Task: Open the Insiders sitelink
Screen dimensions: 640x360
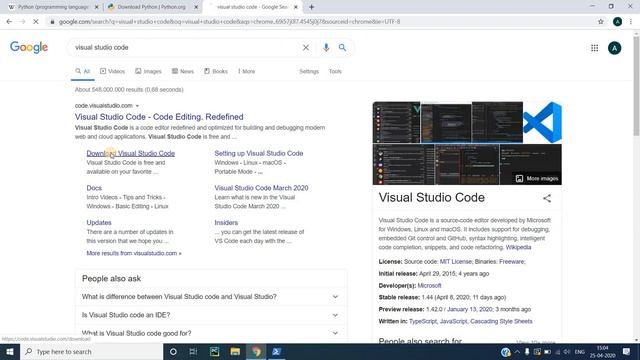Action: (226, 223)
